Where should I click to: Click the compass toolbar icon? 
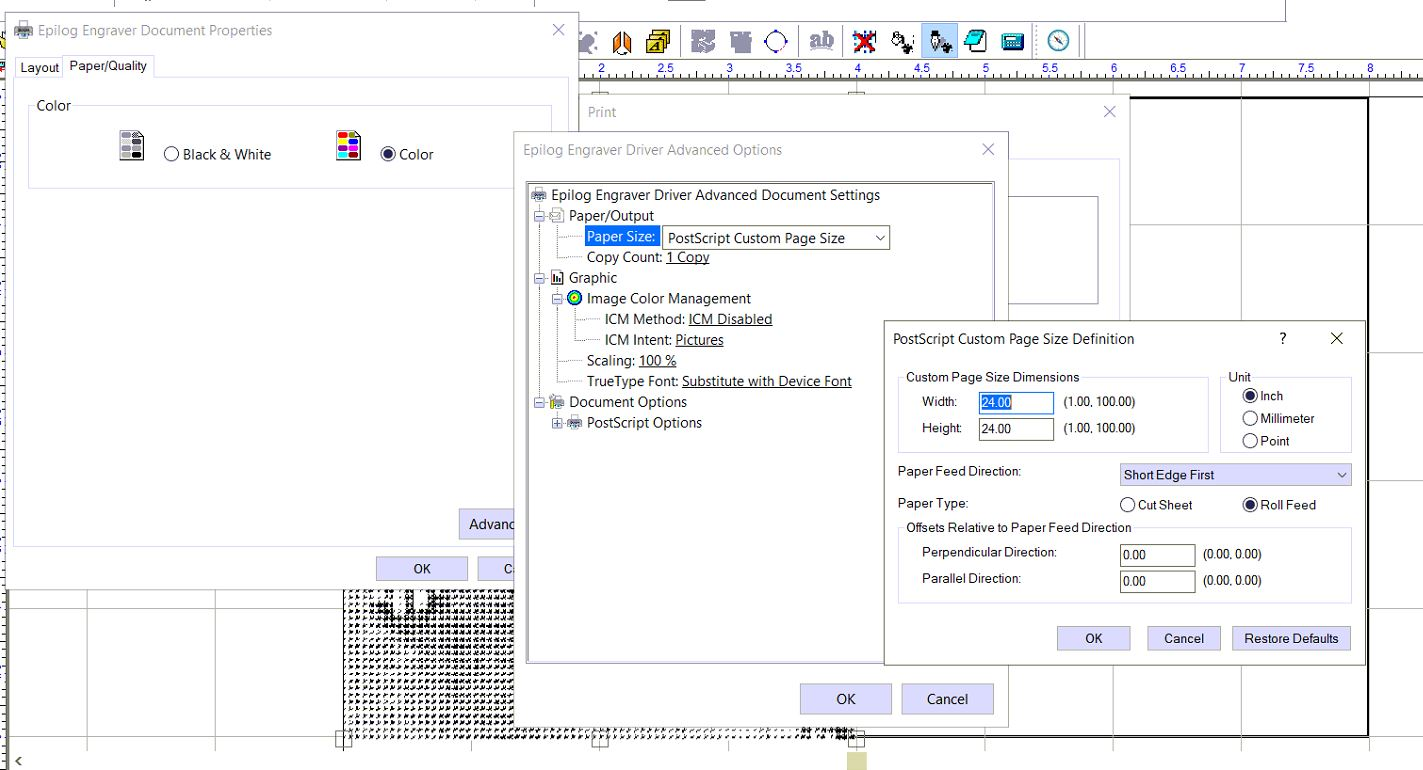tap(1058, 41)
